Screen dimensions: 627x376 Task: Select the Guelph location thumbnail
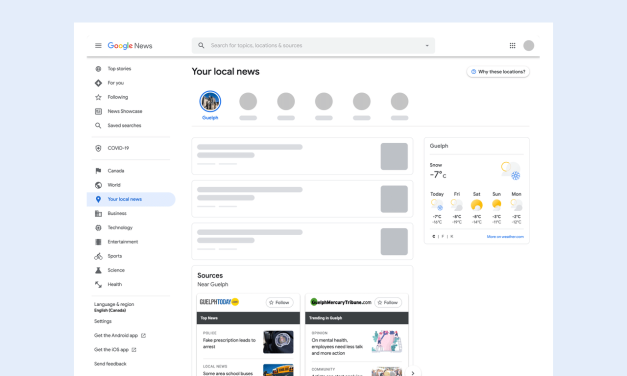tap(210, 102)
